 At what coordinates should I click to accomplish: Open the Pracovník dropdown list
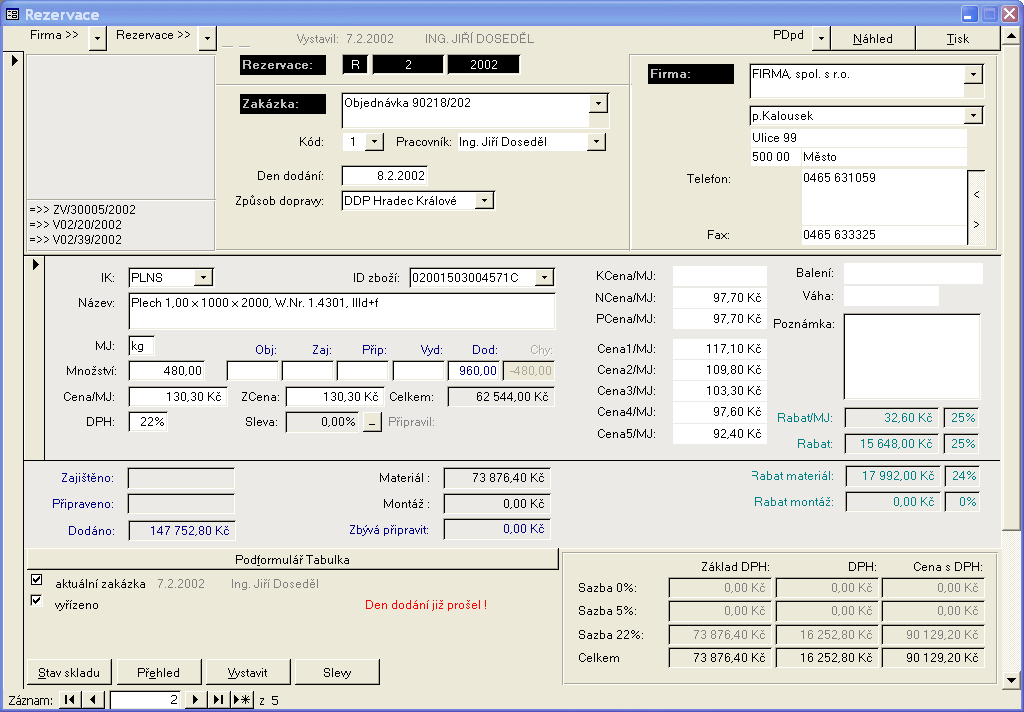pos(596,142)
